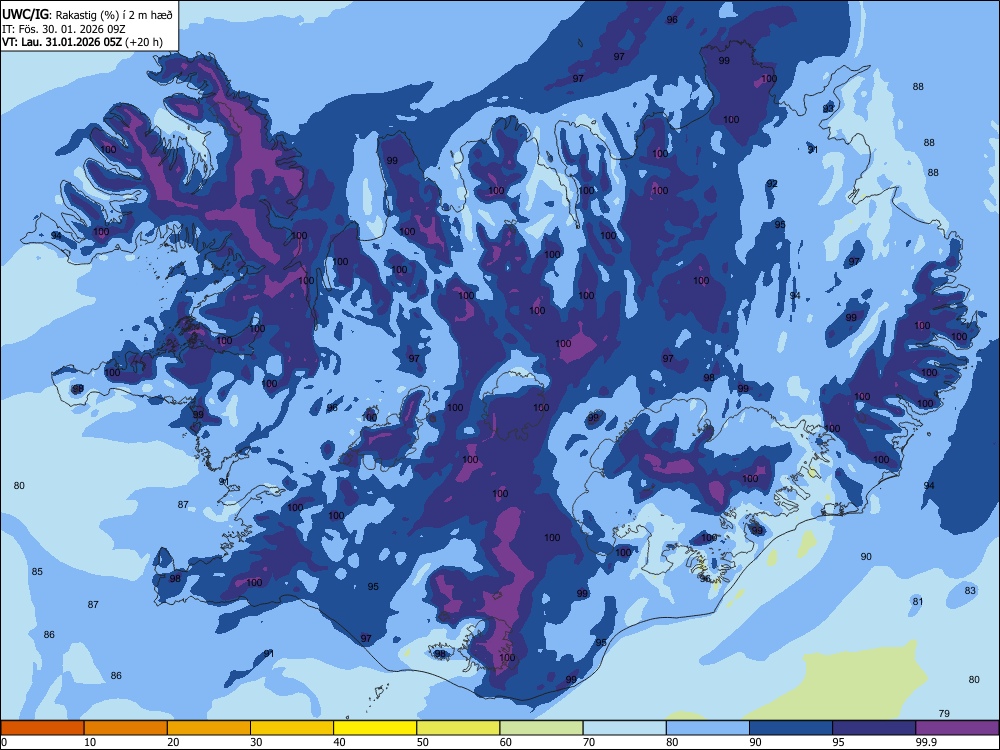1000x750 pixels.
Task: Click the '85' humidity value over the sea
Action: point(37,571)
